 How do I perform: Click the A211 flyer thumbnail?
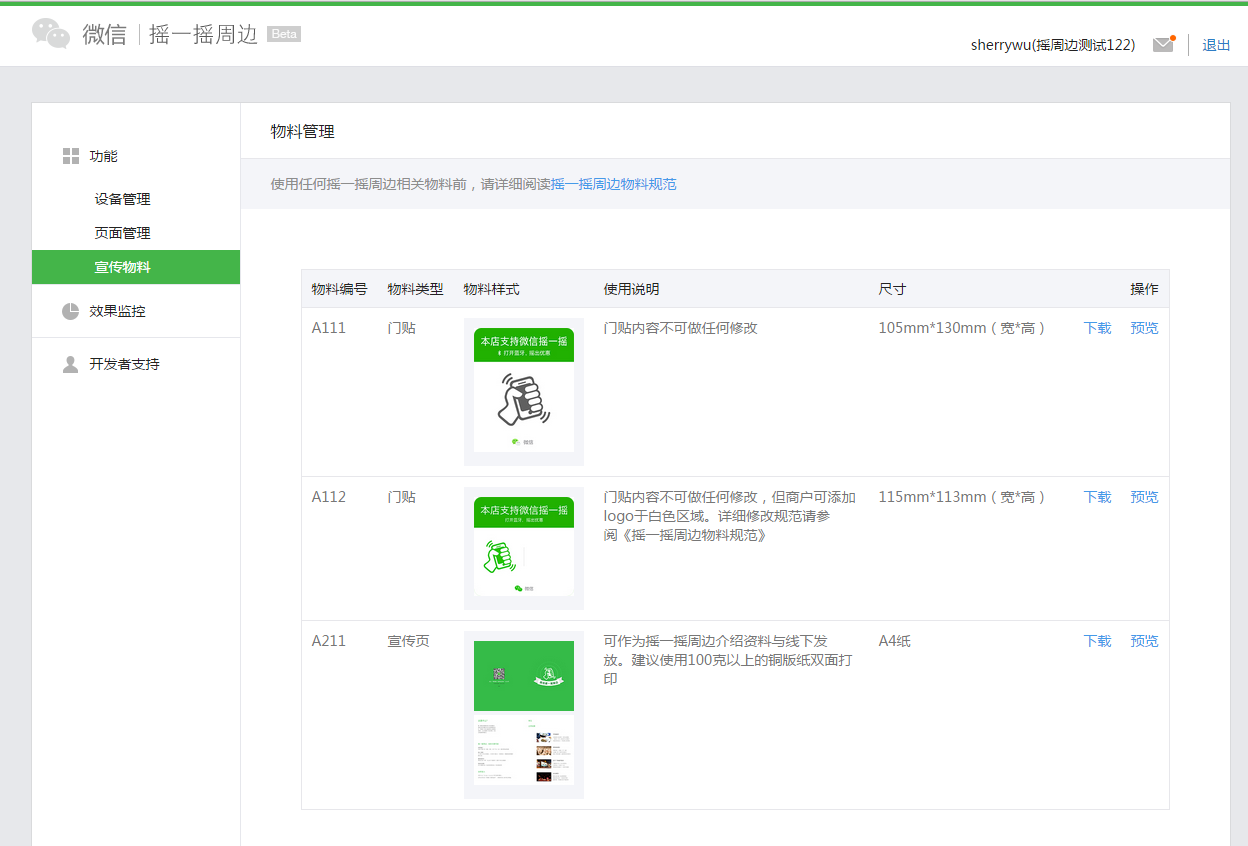point(524,714)
